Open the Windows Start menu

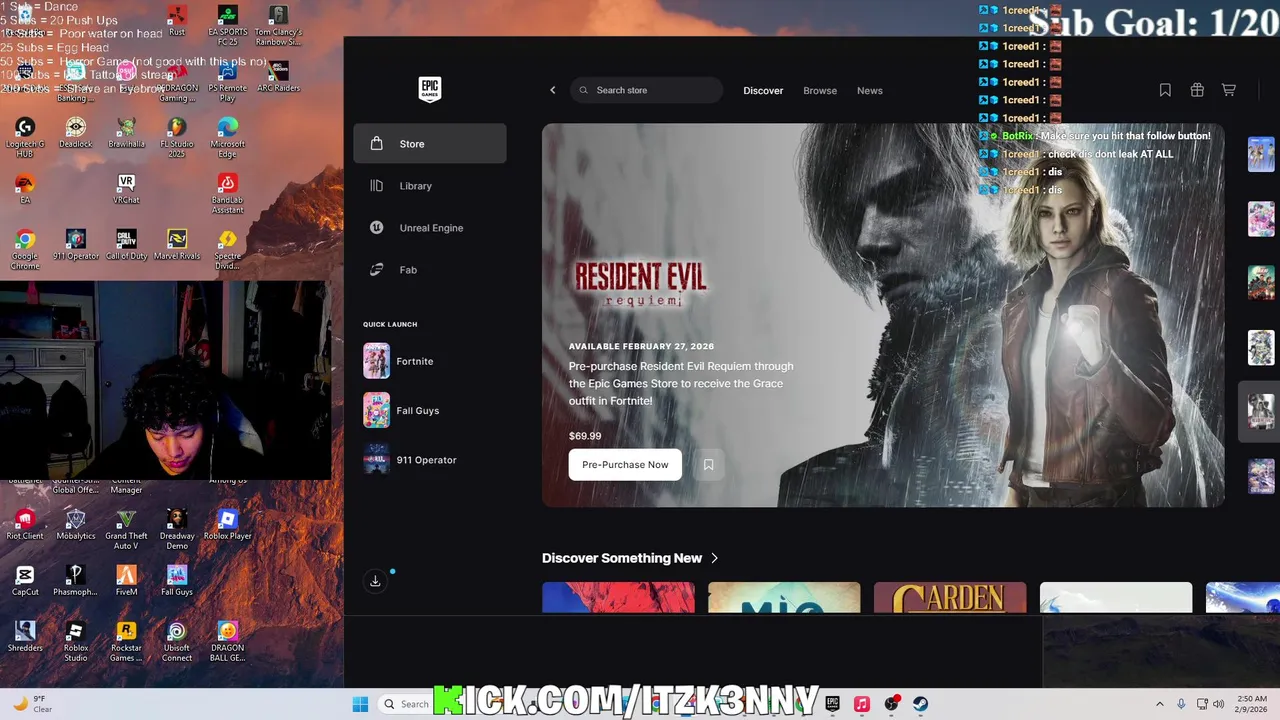point(360,704)
